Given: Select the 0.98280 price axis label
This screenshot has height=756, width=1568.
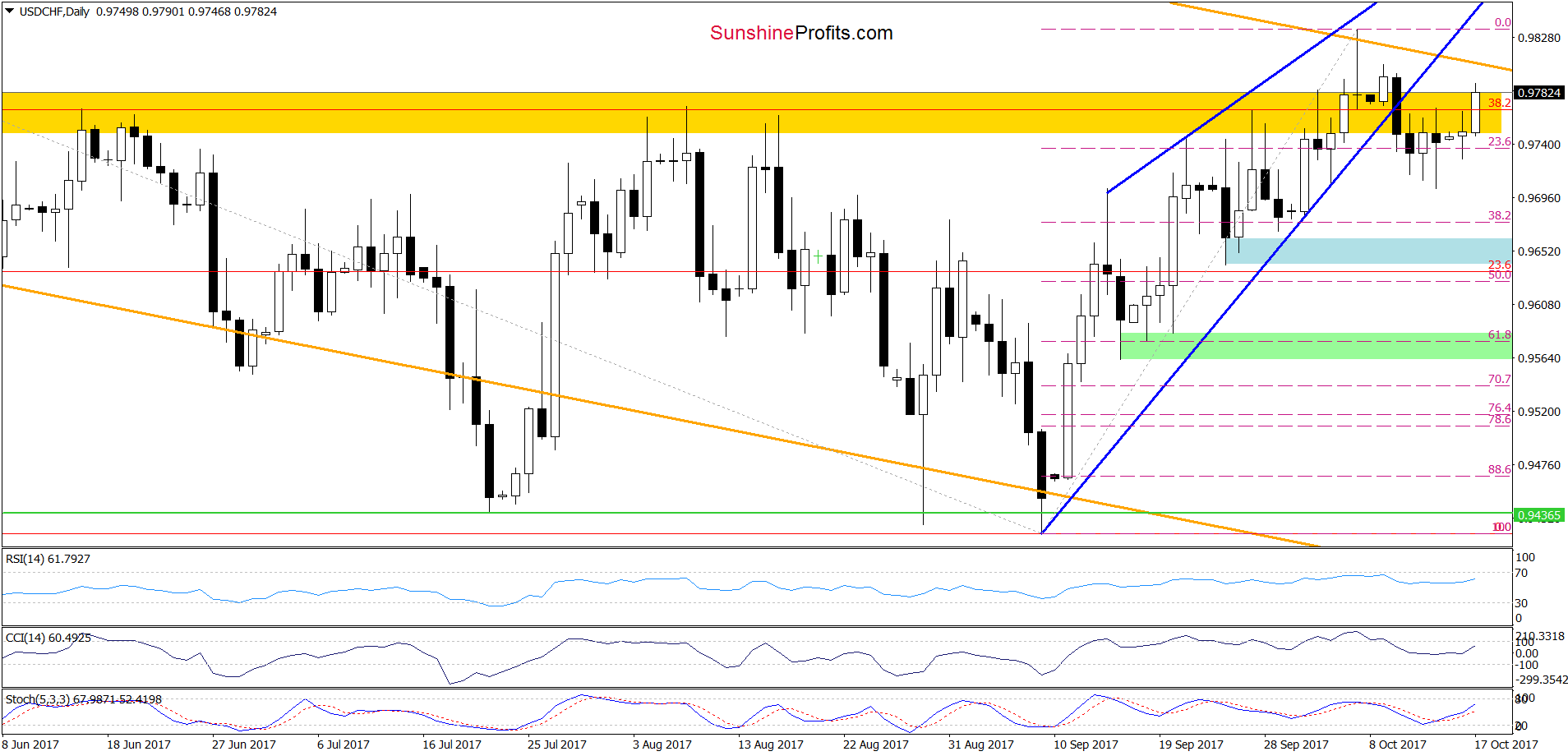Looking at the screenshot, I should [1538, 38].
